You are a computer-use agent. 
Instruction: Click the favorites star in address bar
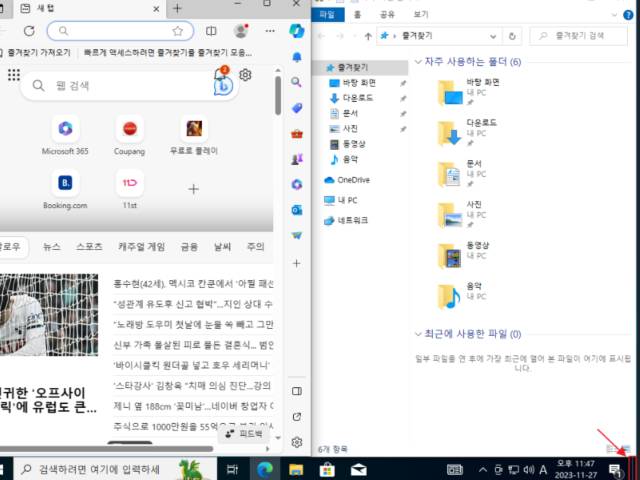click(x=177, y=31)
